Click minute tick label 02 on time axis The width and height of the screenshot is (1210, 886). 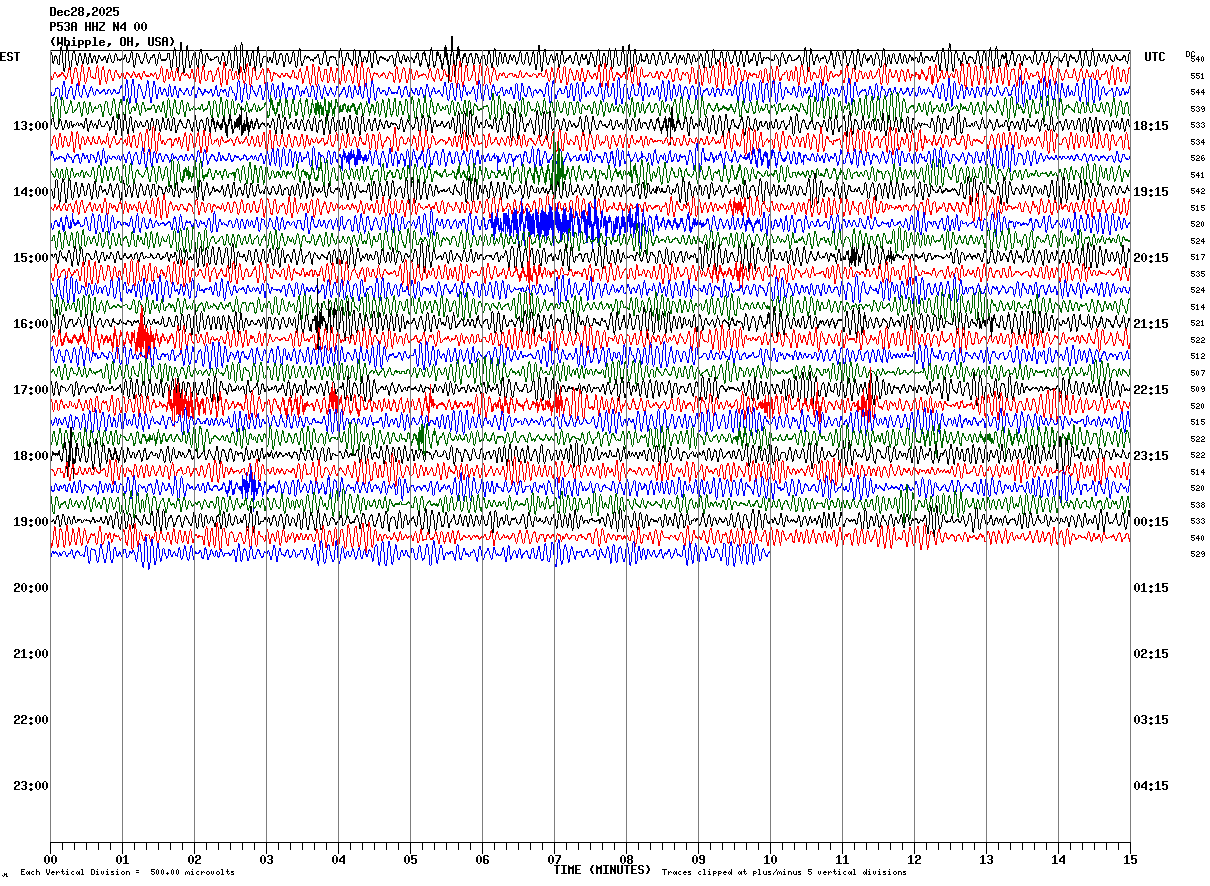[x=194, y=859]
